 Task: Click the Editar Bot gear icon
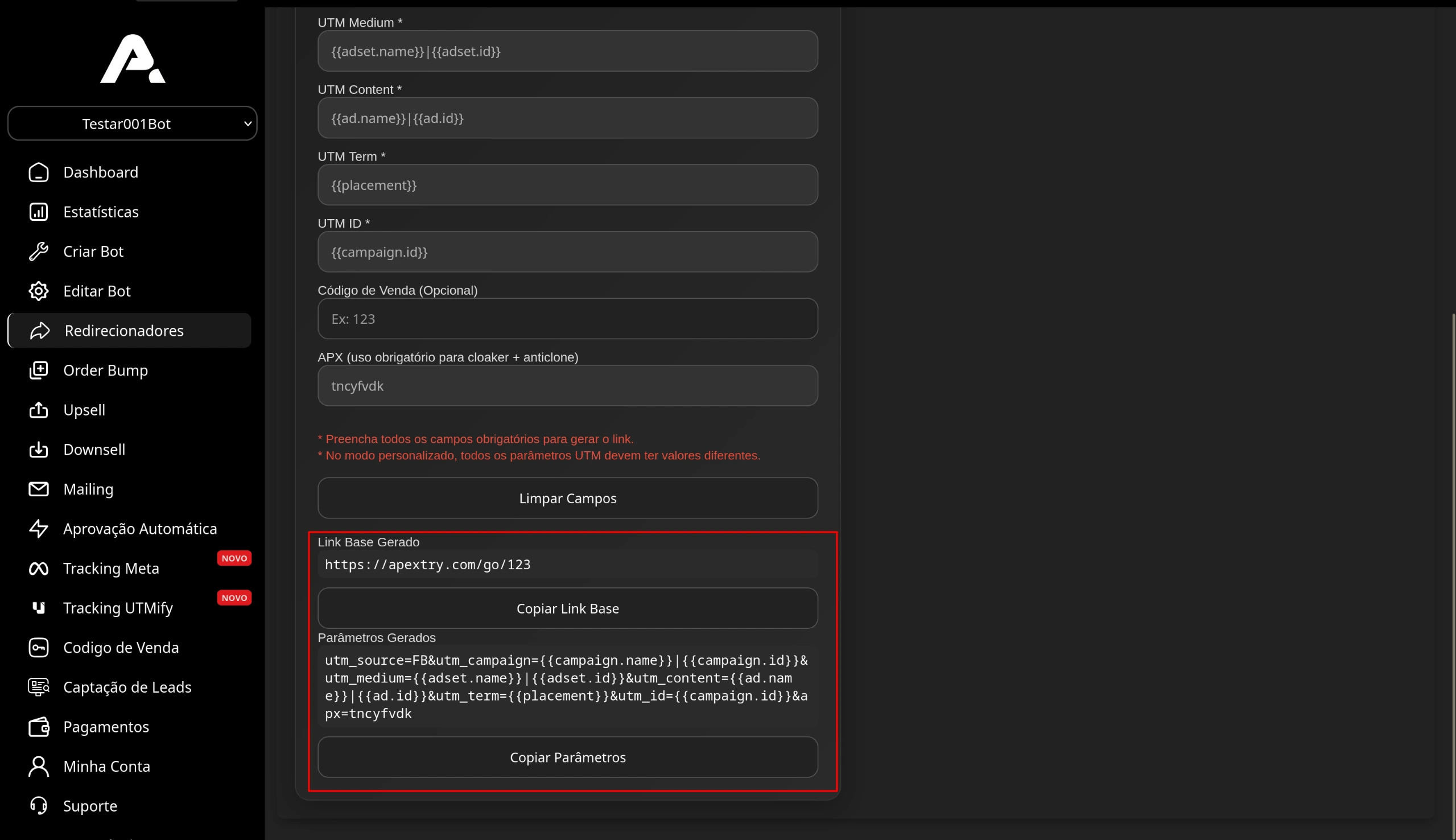[39, 291]
